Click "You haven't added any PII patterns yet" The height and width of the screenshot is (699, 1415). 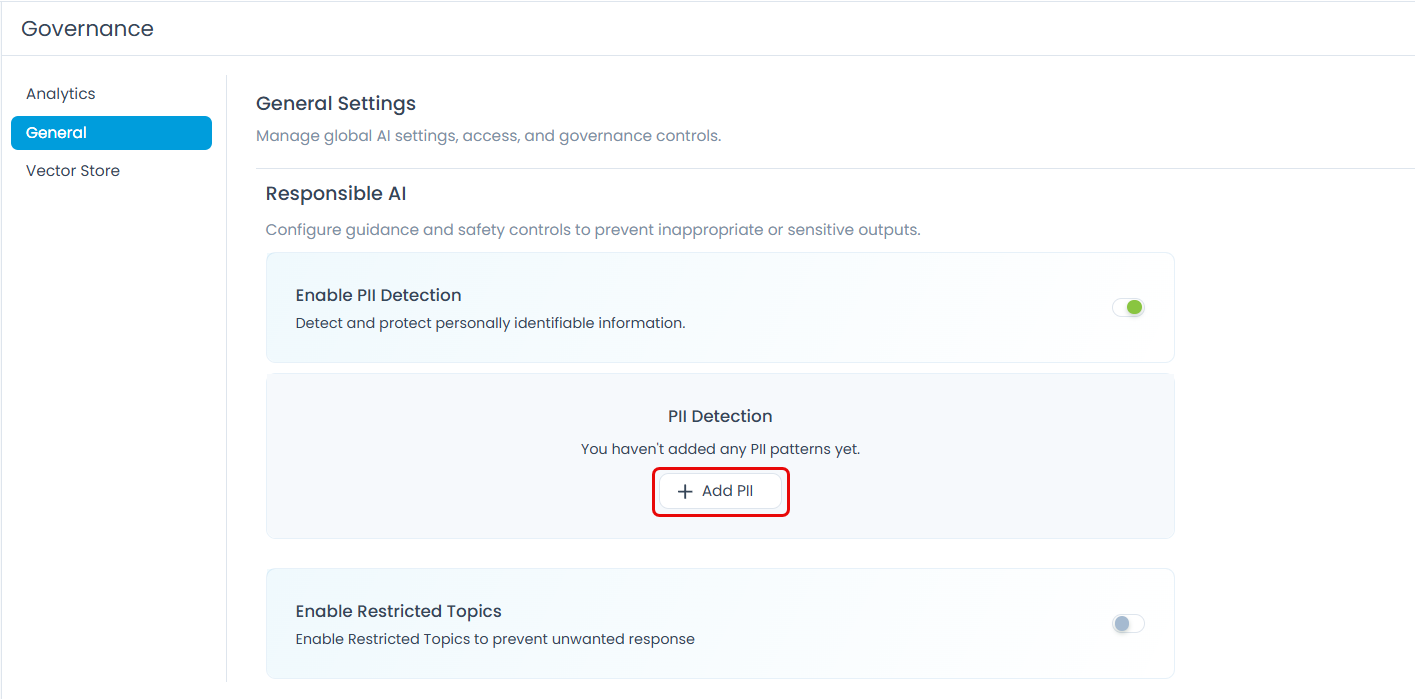click(x=720, y=449)
